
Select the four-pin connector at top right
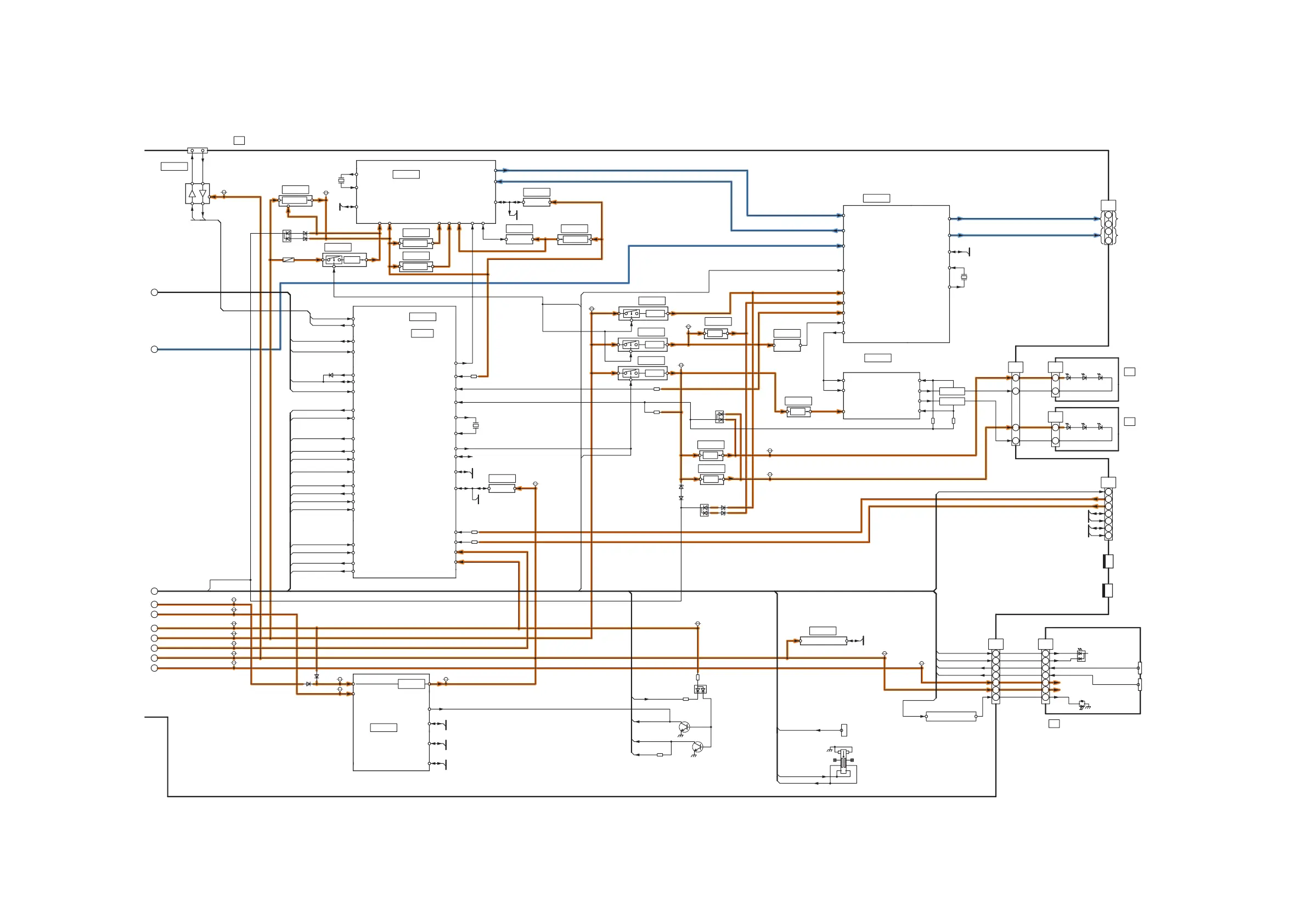point(1108,228)
